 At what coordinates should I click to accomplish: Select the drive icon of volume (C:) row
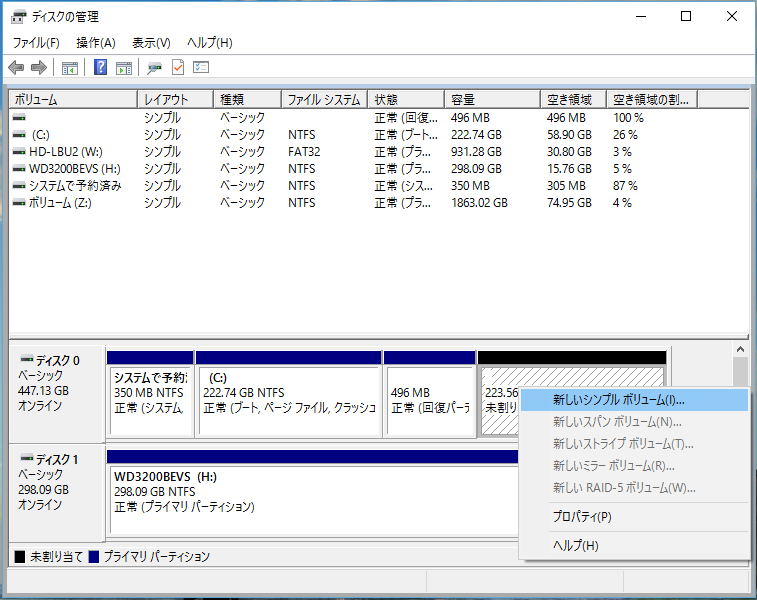tap(19, 135)
